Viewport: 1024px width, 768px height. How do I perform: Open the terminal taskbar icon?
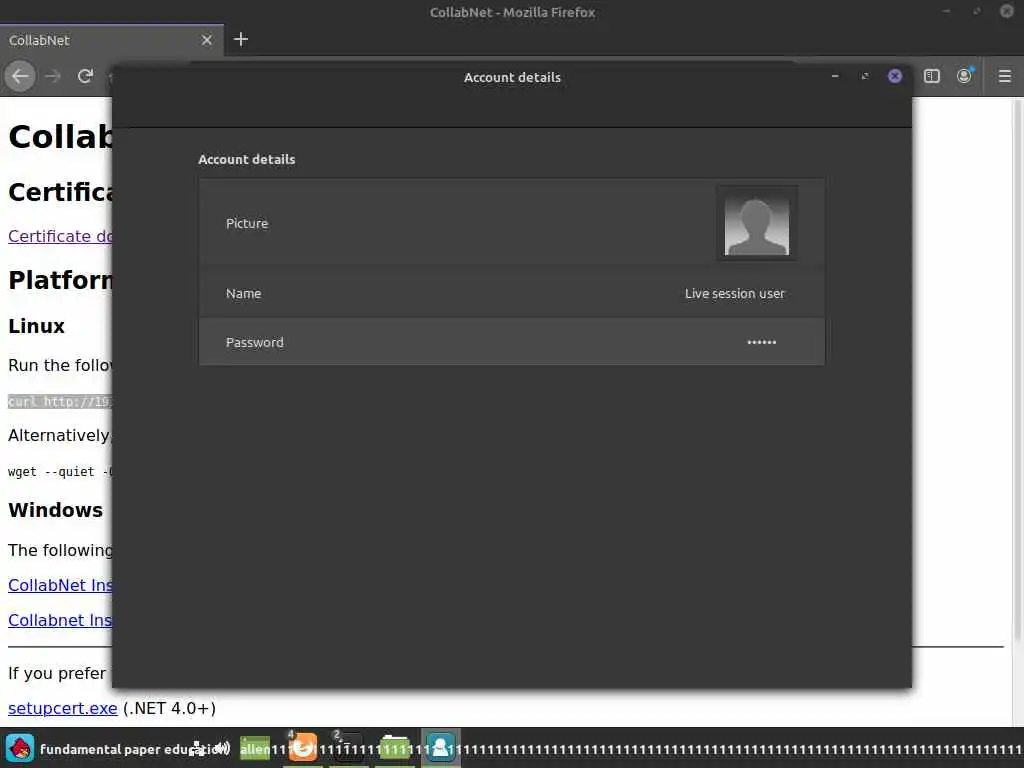348,748
